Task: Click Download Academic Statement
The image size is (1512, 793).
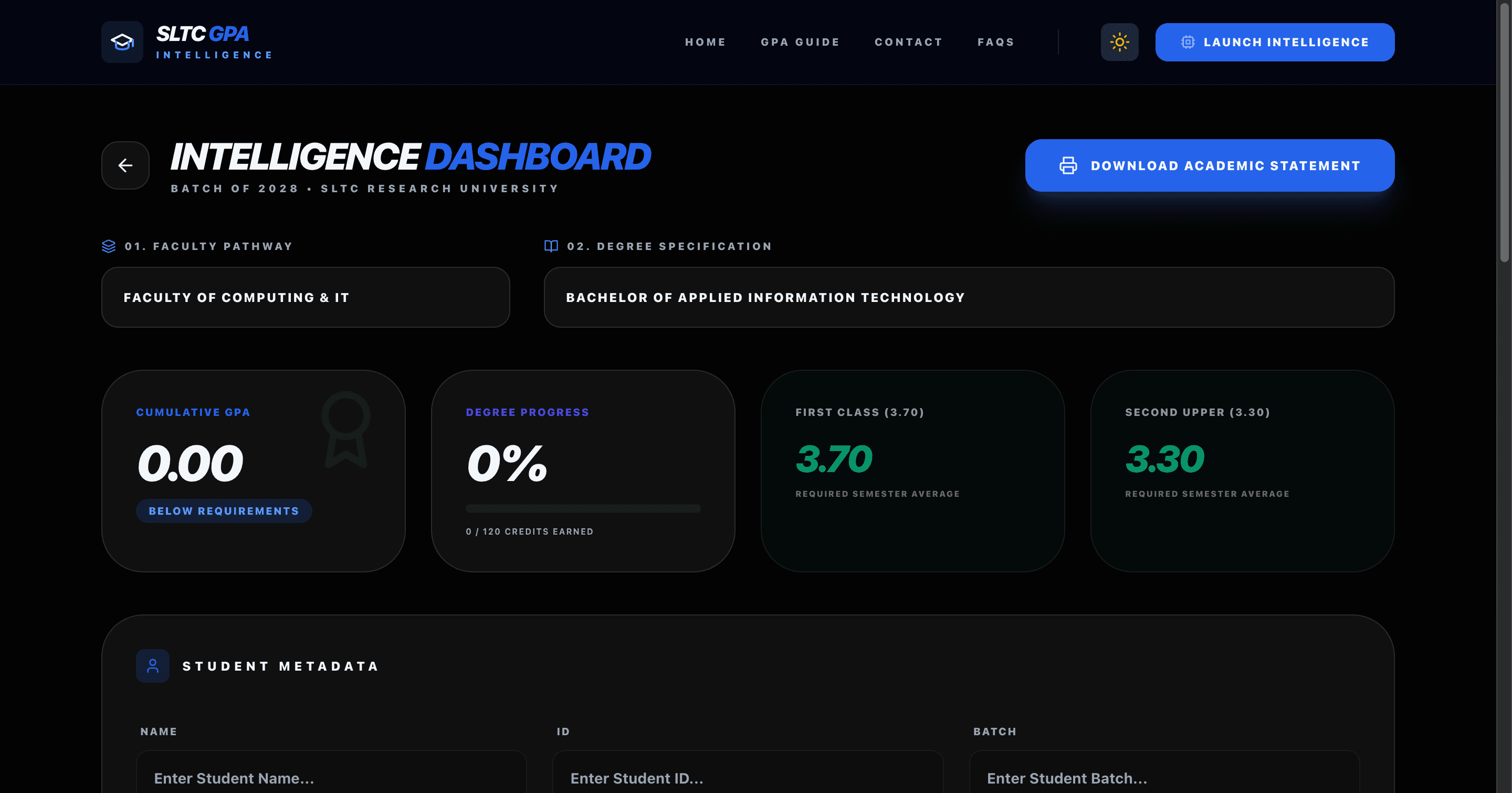Action: click(x=1210, y=165)
